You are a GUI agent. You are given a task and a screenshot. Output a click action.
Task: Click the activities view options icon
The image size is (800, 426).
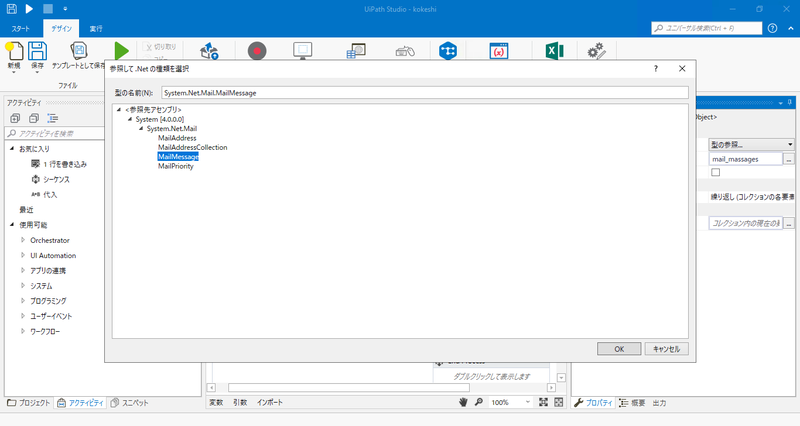point(53,118)
